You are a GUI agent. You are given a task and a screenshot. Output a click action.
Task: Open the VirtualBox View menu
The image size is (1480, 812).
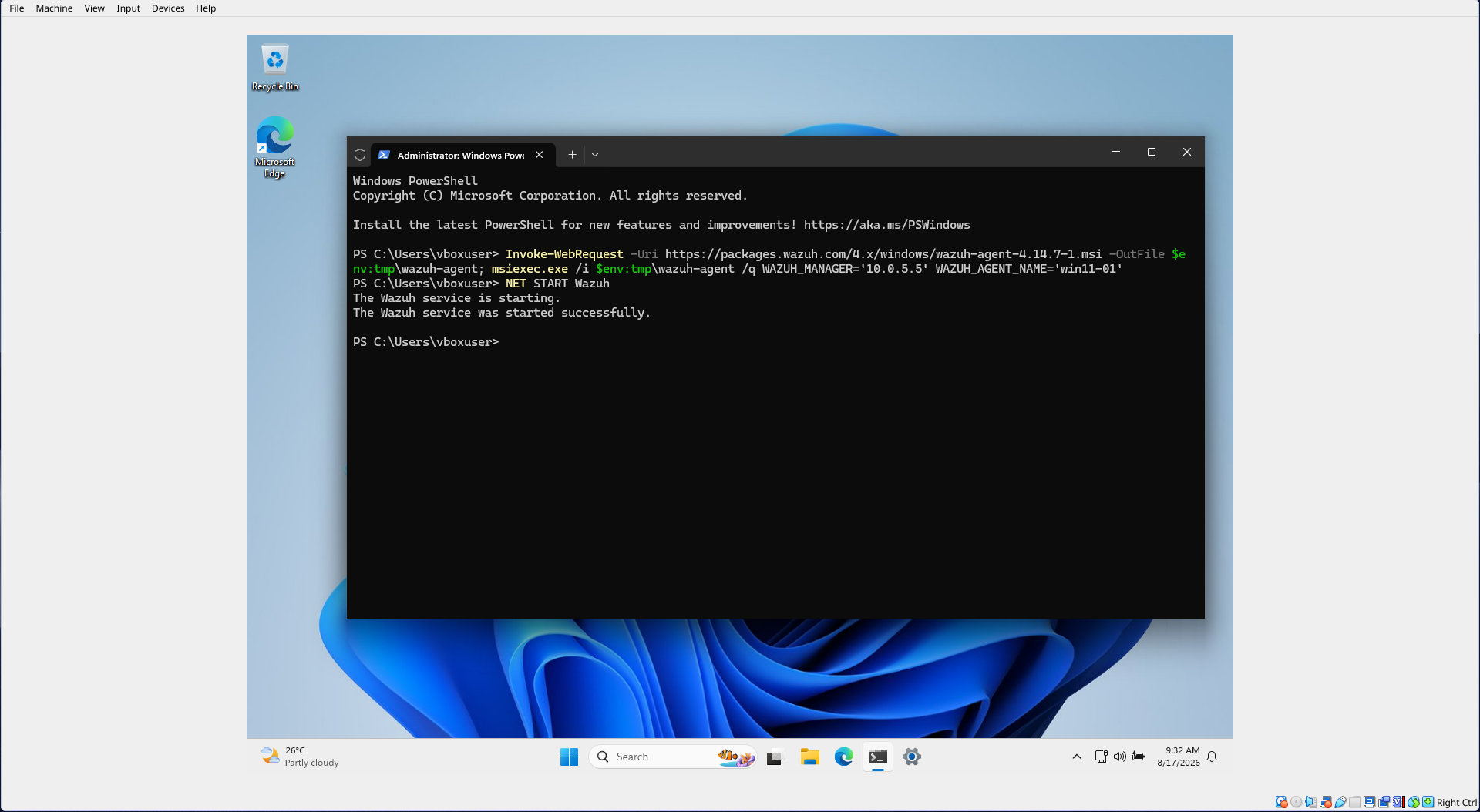click(x=94, y=8)
